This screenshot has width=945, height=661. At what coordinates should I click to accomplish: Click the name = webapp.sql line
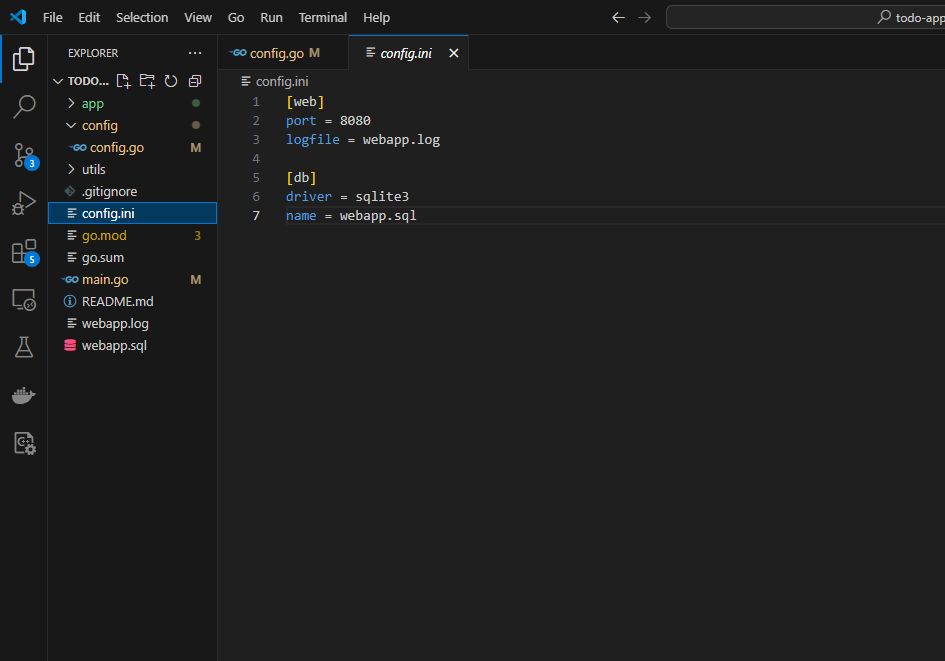(x=351, y=216)
